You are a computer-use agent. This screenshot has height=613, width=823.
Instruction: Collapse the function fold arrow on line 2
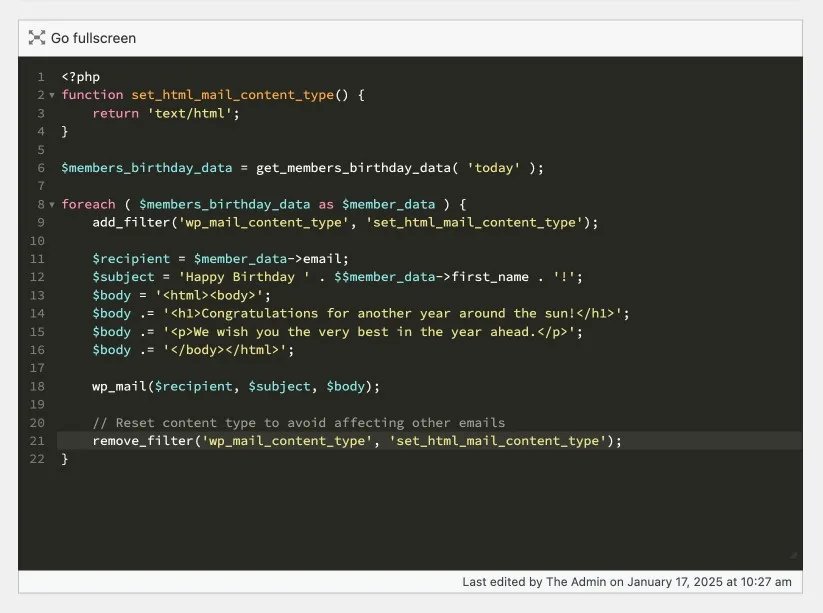click(52, 96)
